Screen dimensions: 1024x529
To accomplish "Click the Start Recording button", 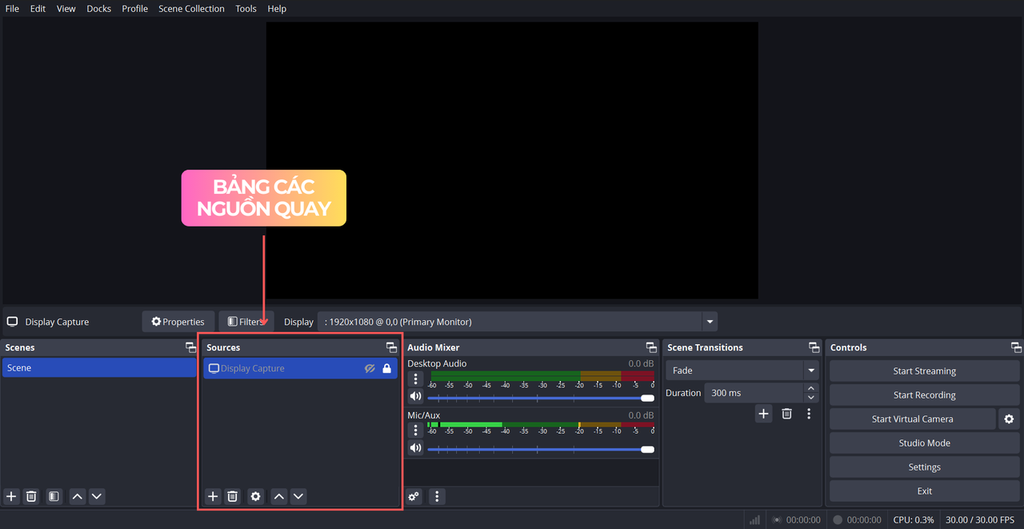I will pos(924,395).
